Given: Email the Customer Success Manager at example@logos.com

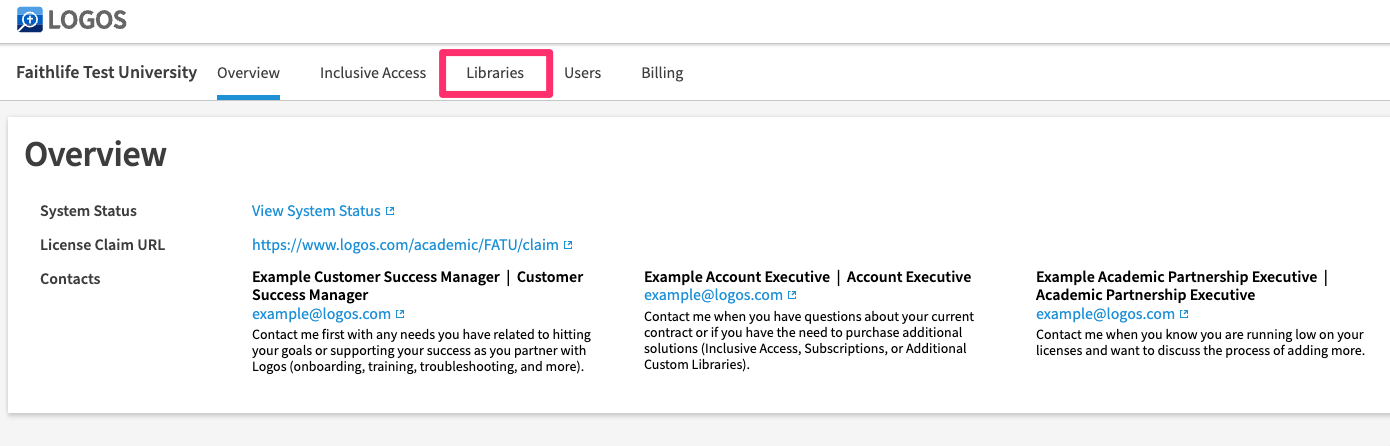Looking at the screenshot, I should (321, 314).
